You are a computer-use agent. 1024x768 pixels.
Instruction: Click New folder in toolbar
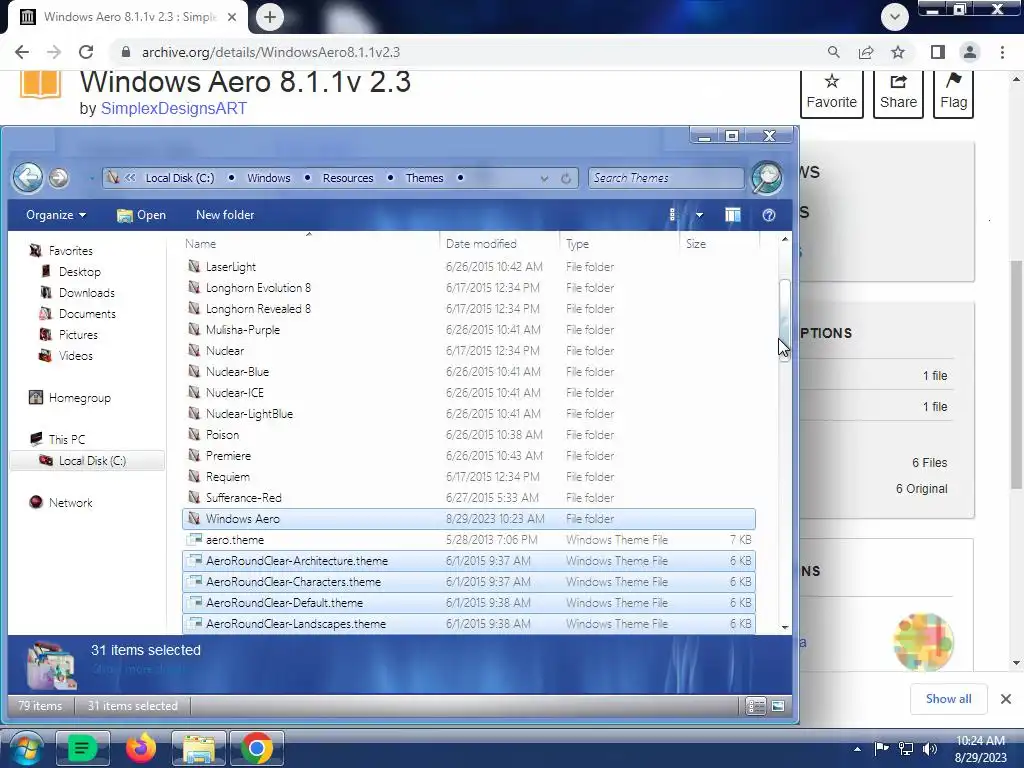tap(225, 215)
